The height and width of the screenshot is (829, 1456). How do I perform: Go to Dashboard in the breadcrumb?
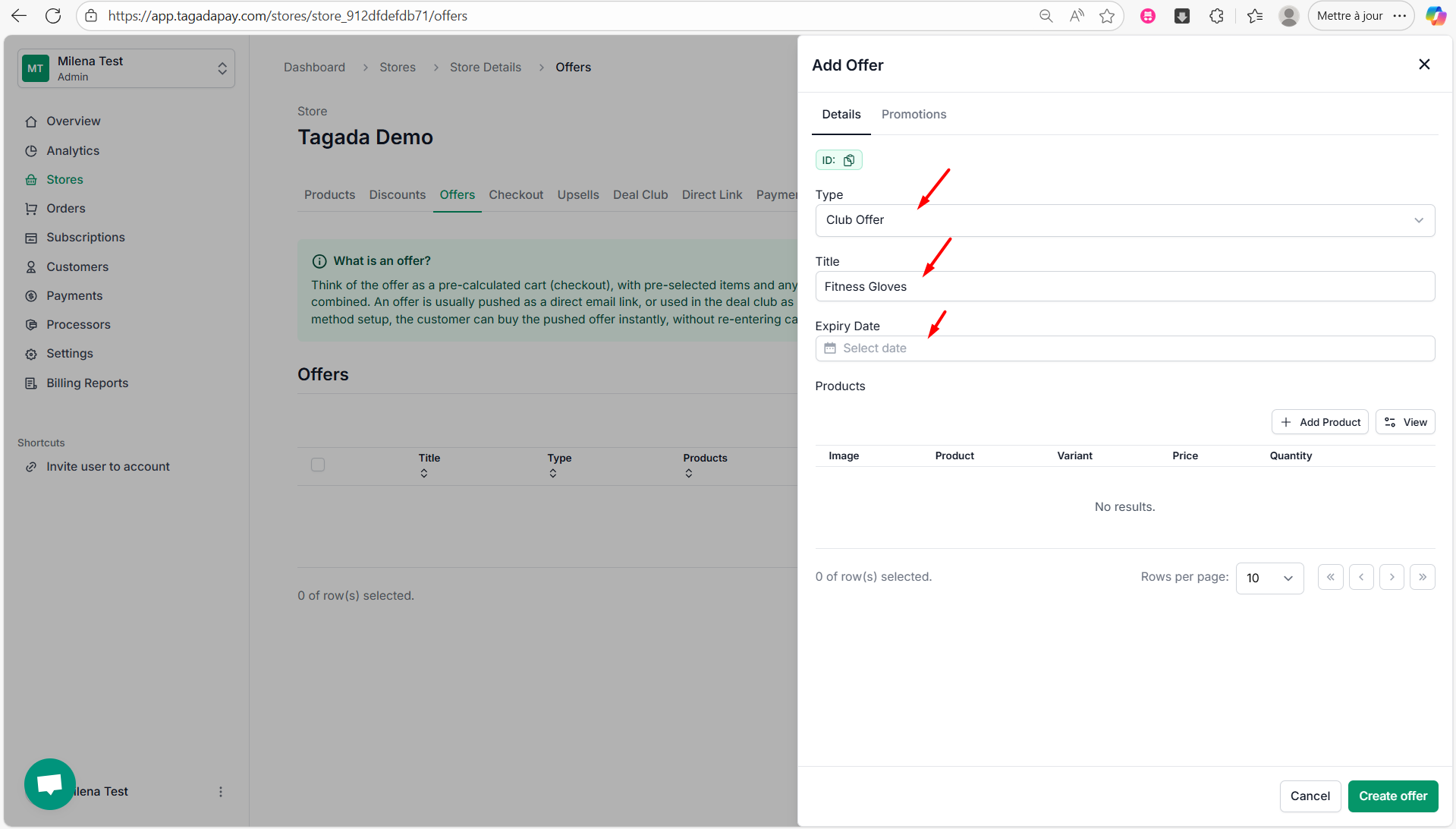pyautogui.click(x=314, y=68)
